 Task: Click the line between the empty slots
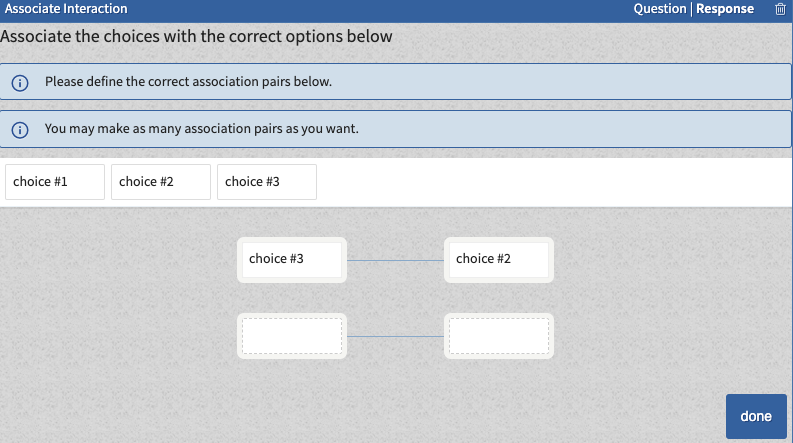pos(395,336)
